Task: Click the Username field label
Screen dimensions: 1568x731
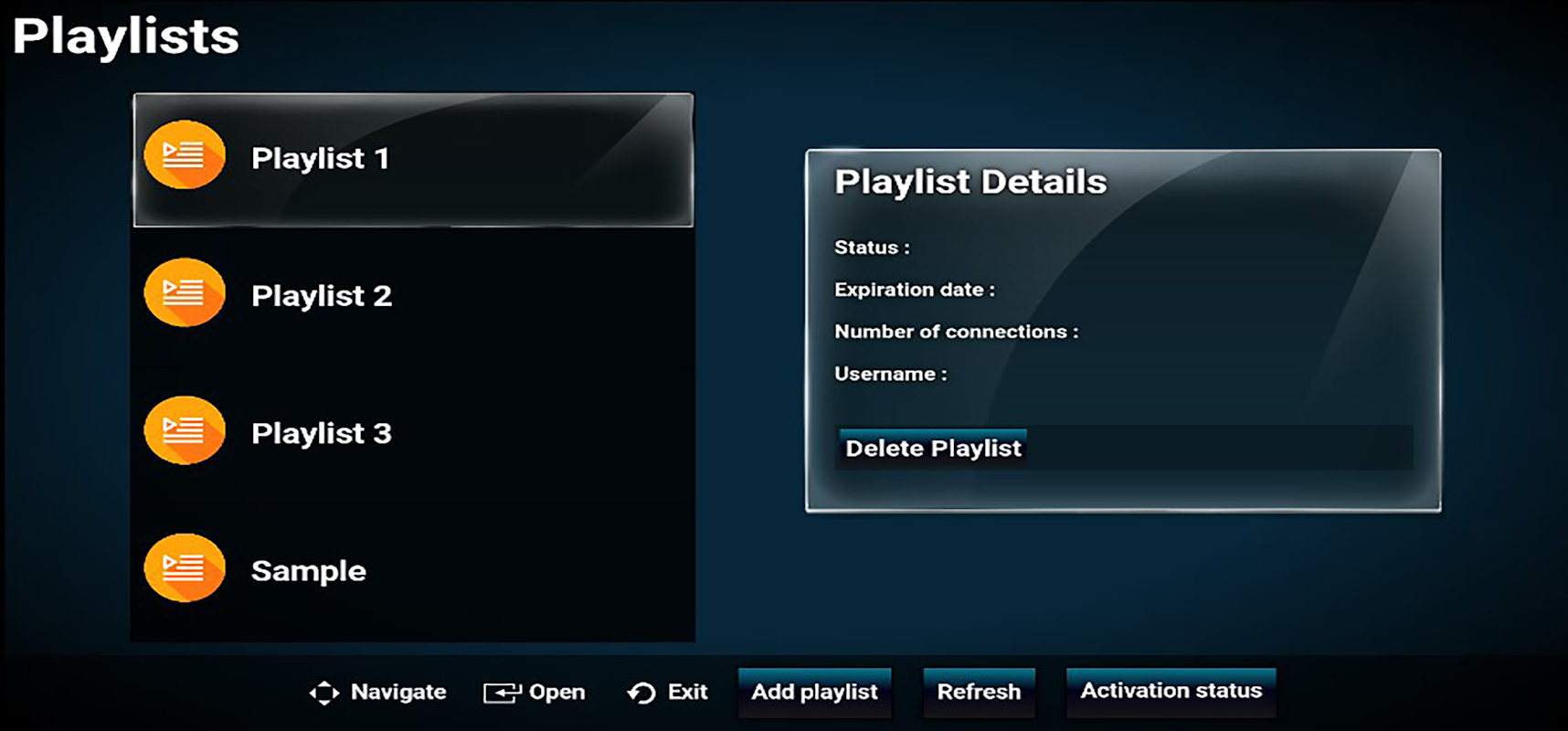Action: pyautogui.click(x=890, y=374)
